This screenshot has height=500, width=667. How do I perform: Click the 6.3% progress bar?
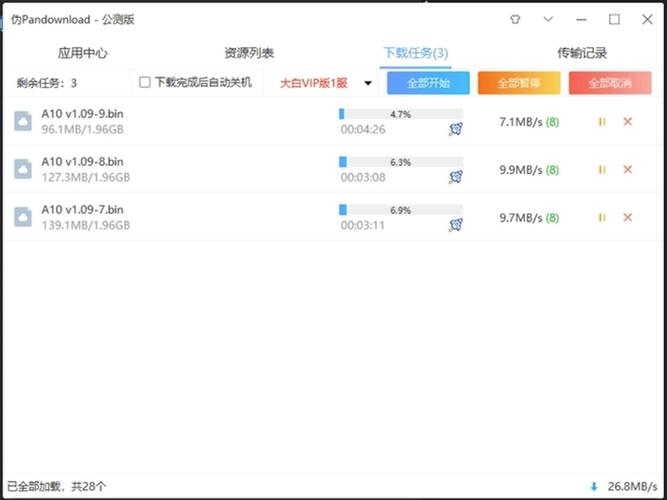(x=401, y=162)
